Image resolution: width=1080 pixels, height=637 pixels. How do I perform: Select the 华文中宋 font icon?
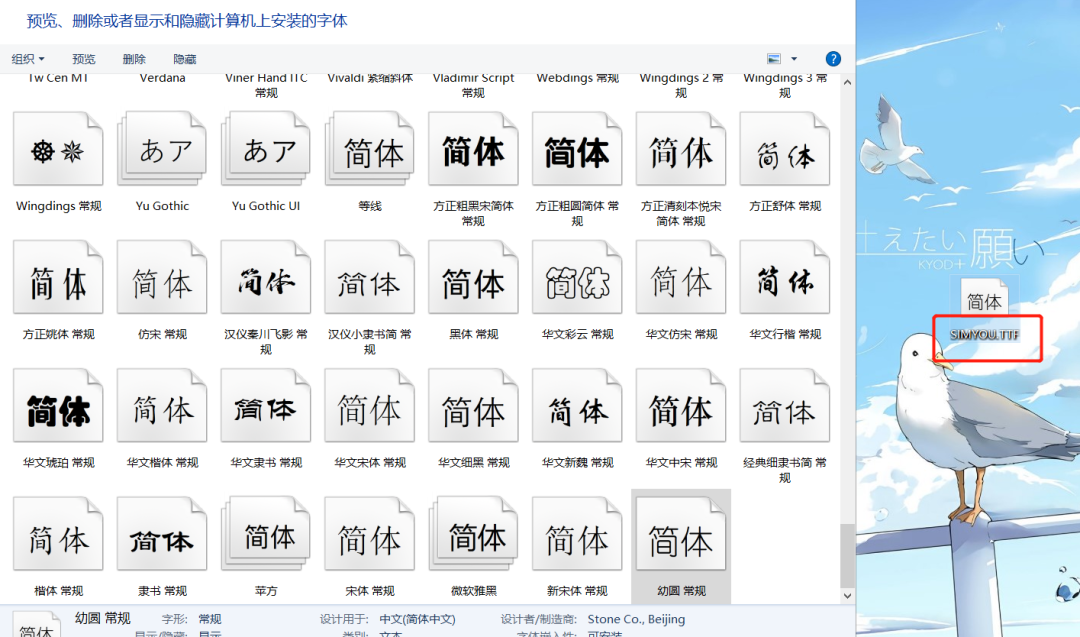click(681, 406)
